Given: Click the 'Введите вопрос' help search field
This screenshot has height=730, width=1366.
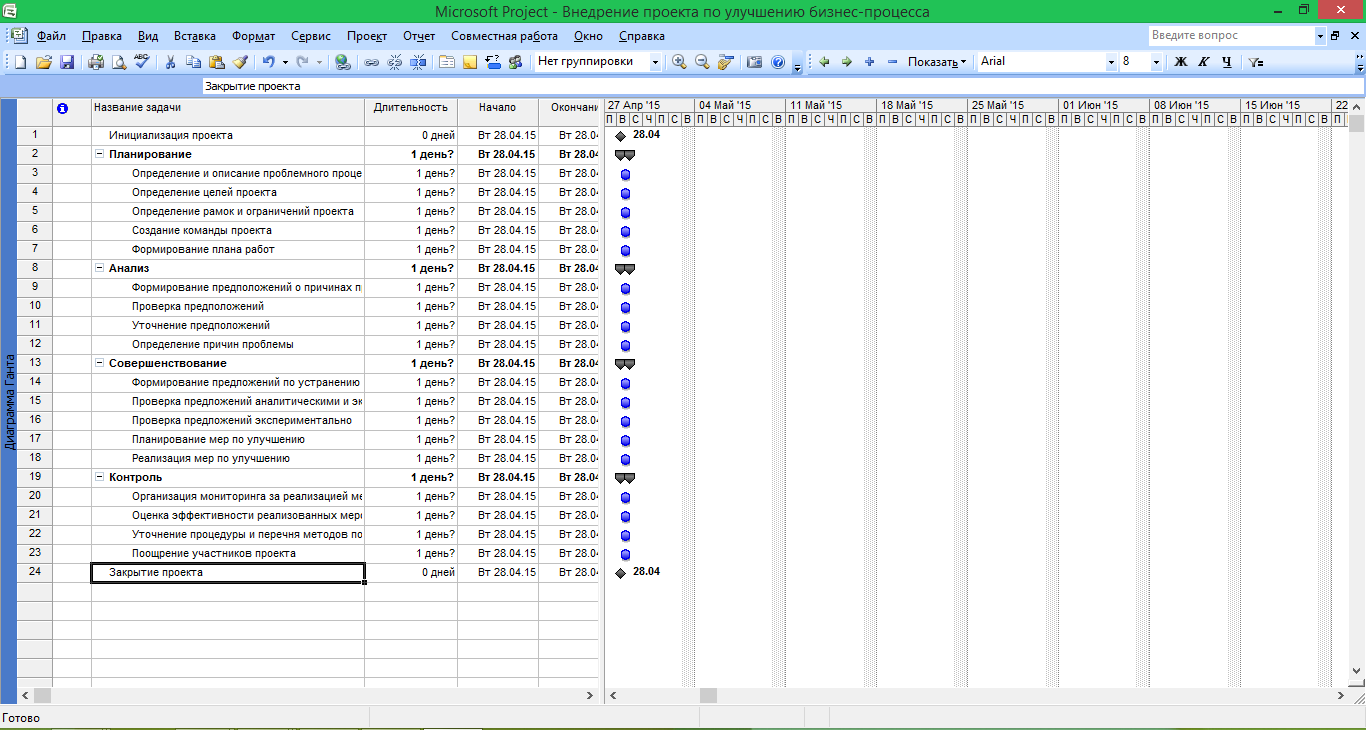Looking at the screenshot, I should click(x=1230, y=36).
